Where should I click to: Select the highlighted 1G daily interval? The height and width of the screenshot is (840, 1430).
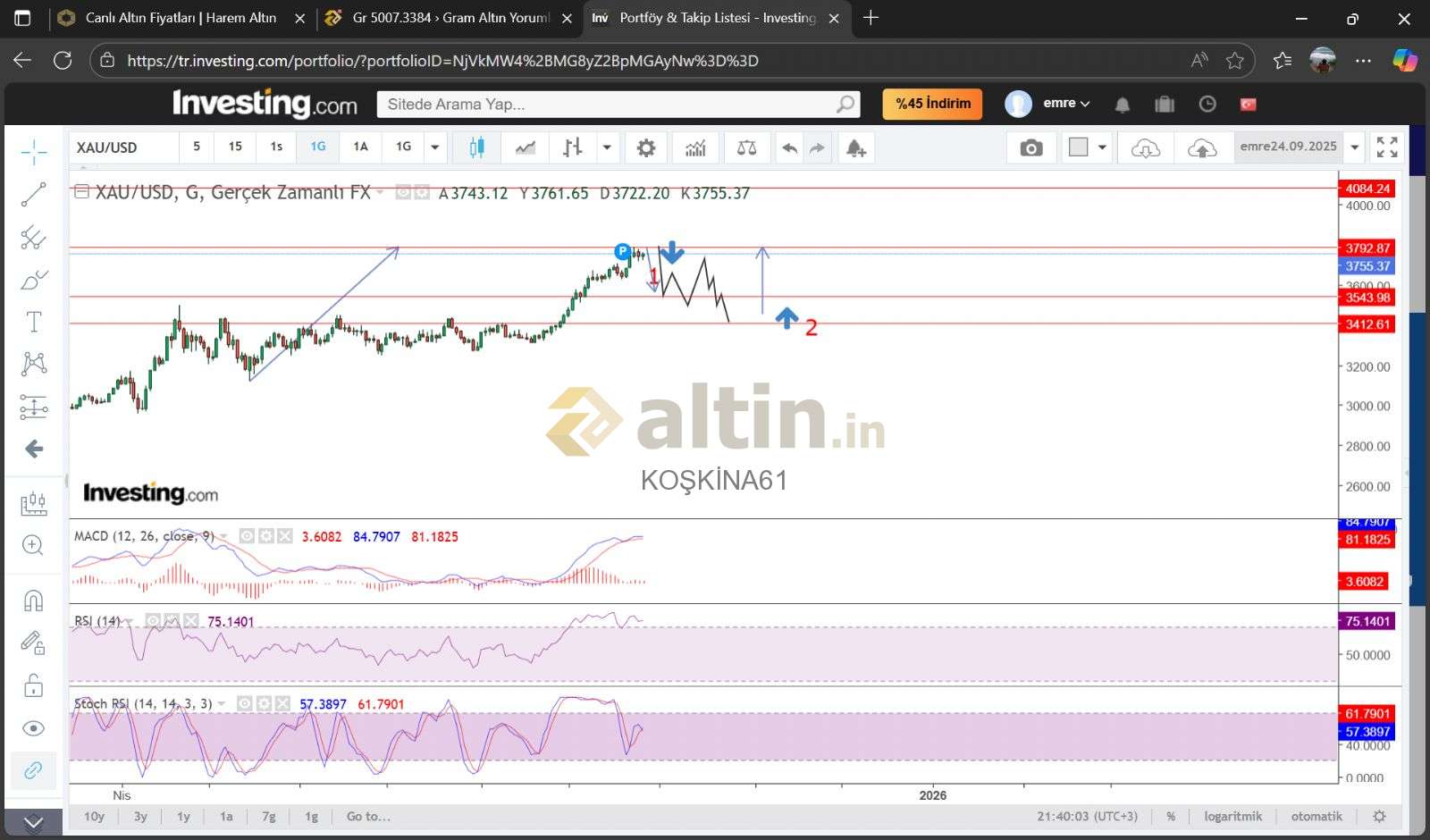click(318, 147)
